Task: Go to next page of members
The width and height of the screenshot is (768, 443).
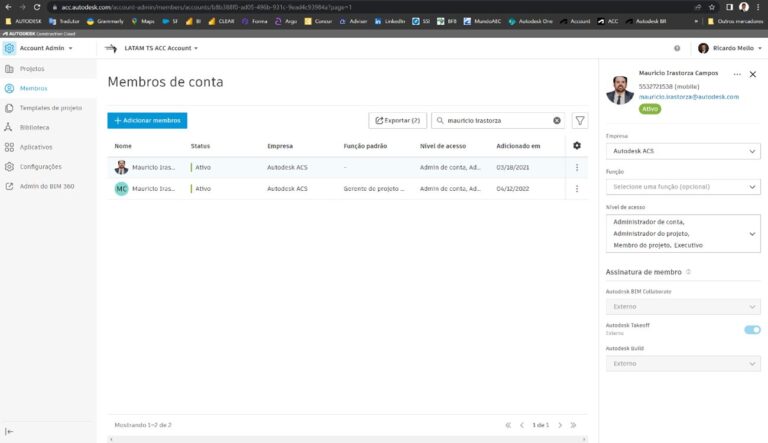Action: click(x=559, y=425)
